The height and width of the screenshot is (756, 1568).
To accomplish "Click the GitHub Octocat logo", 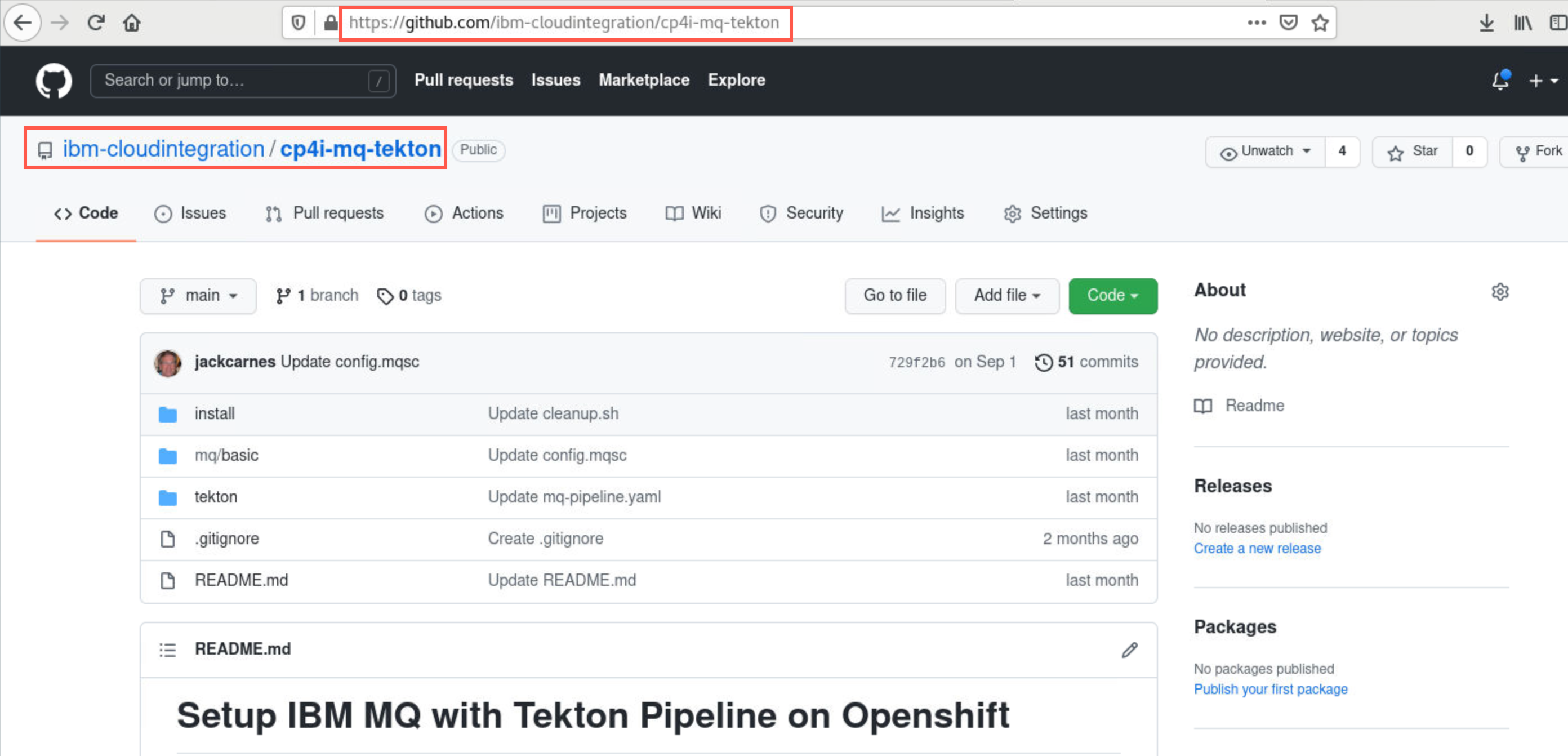I will coord(54,81).
